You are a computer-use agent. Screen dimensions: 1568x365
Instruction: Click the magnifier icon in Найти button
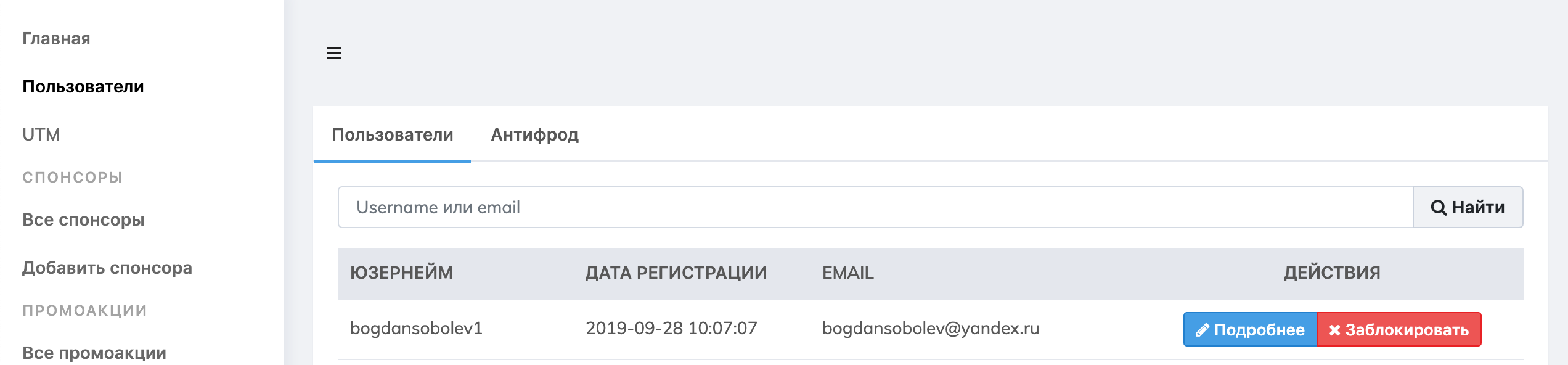[x=1438, y=208]
